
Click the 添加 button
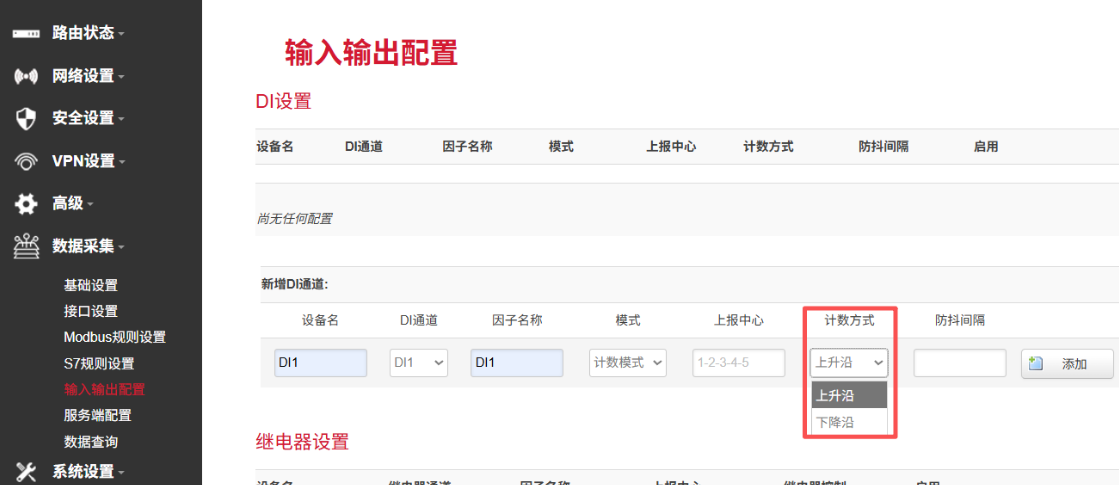1067,363
